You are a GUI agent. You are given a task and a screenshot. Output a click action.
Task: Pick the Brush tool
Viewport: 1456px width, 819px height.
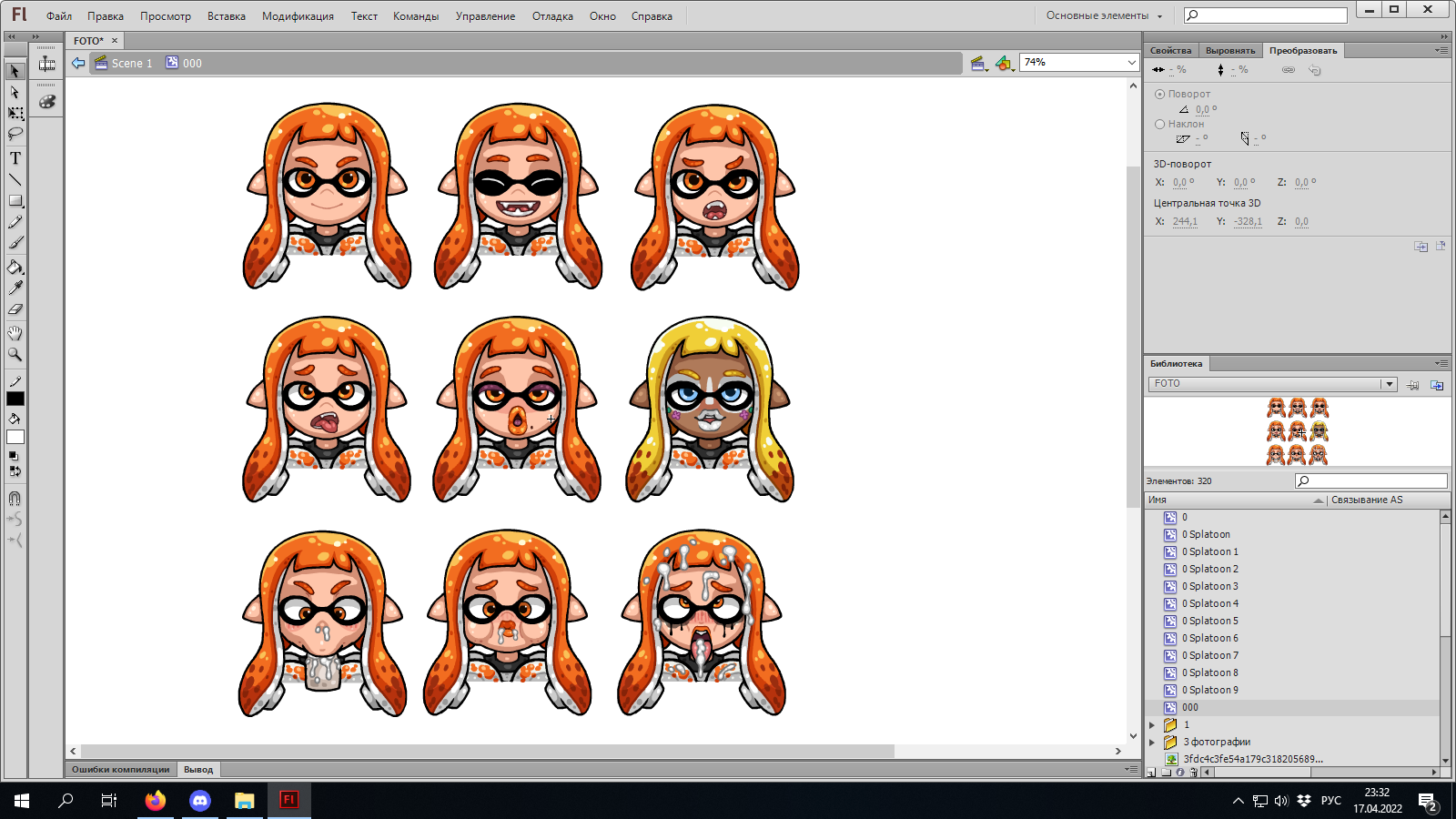point(15,243)
